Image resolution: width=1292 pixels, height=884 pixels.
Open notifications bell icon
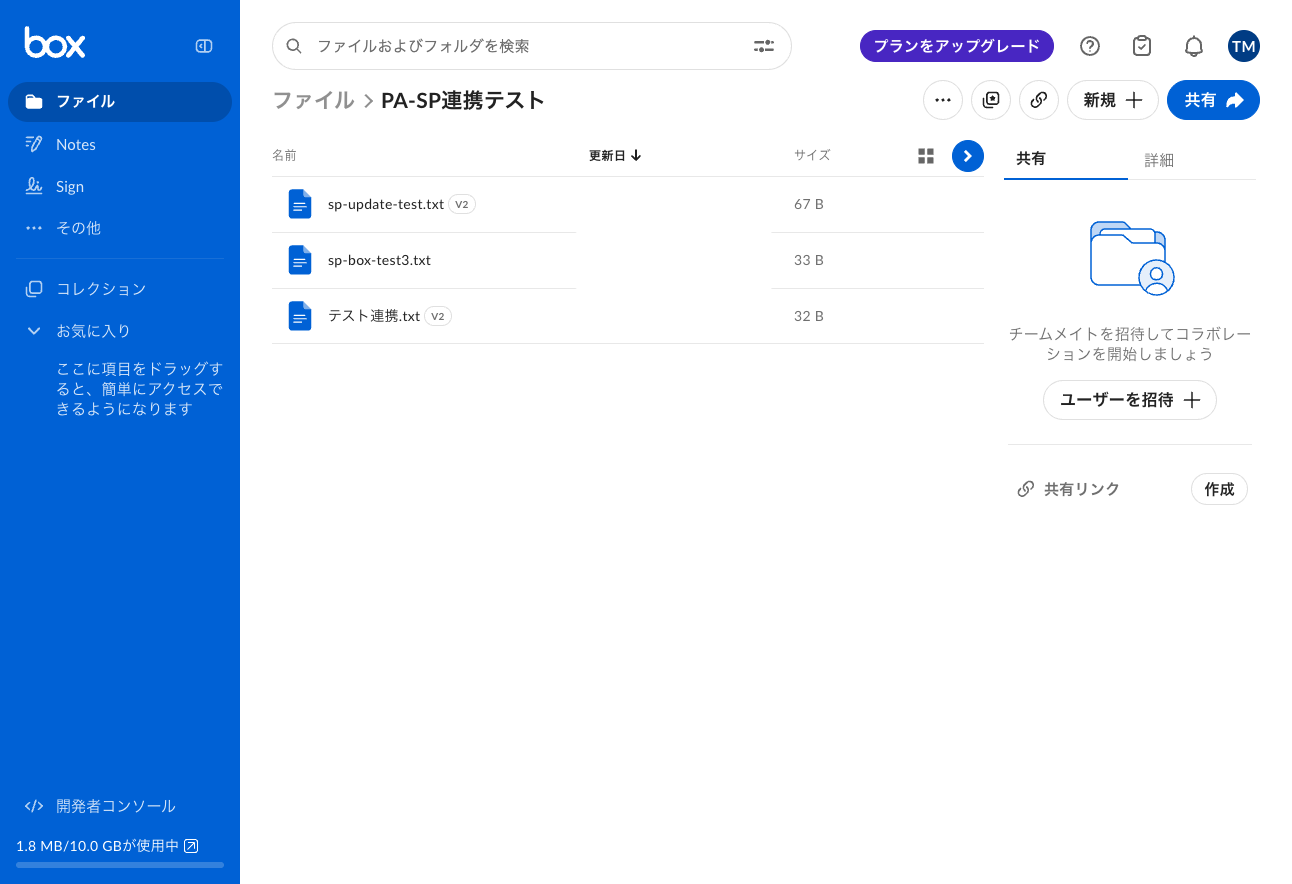[1194, 46]
